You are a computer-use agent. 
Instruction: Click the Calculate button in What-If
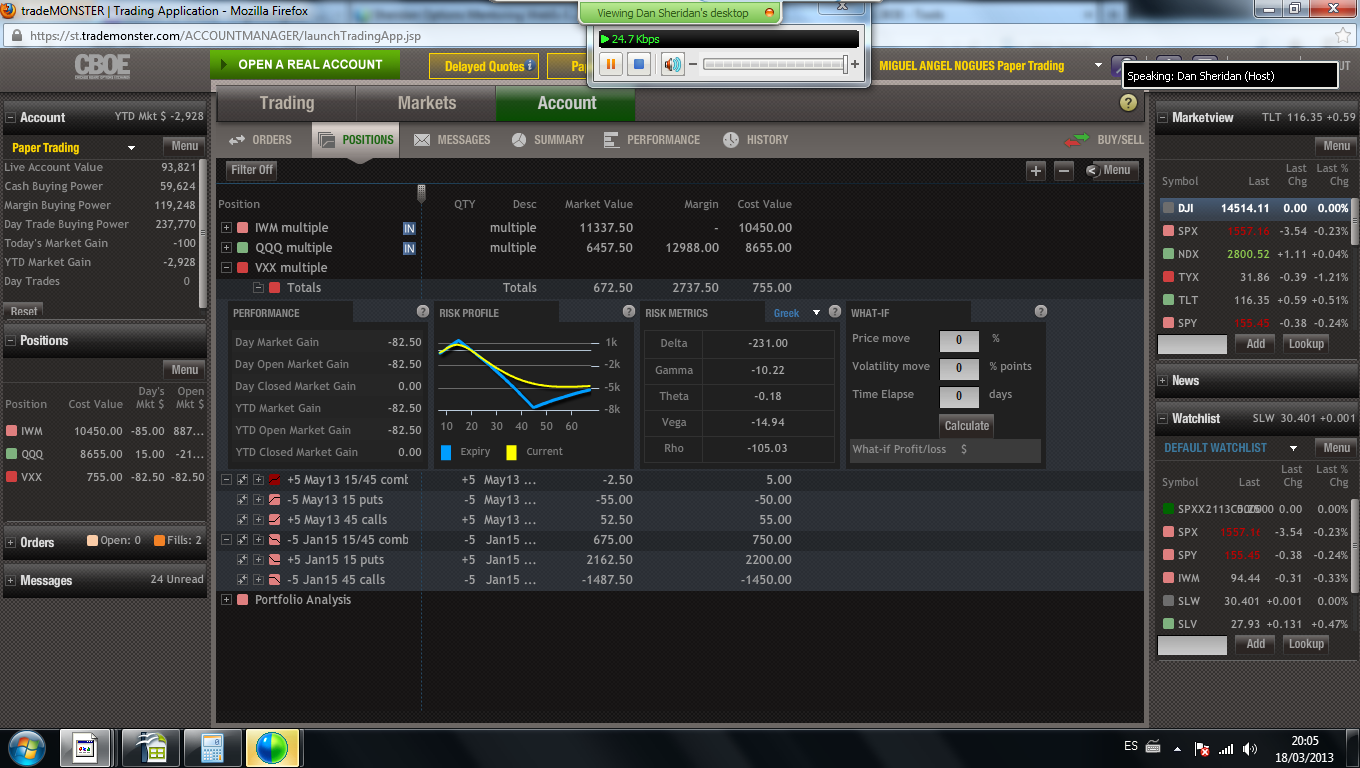tap(967, 425)
